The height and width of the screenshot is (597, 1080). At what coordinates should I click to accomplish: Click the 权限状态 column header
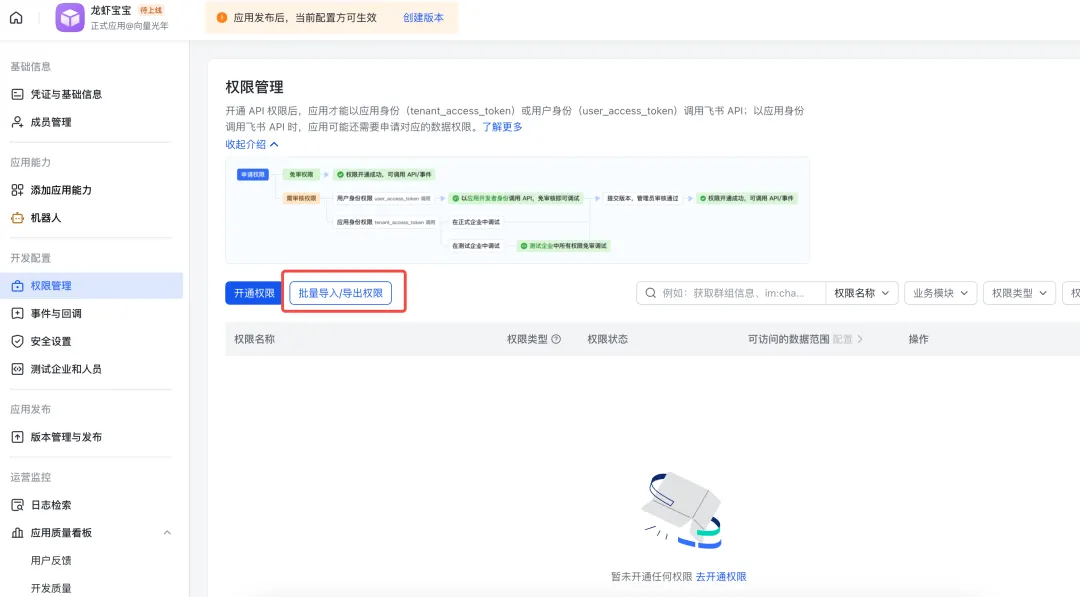pos(608,339)
